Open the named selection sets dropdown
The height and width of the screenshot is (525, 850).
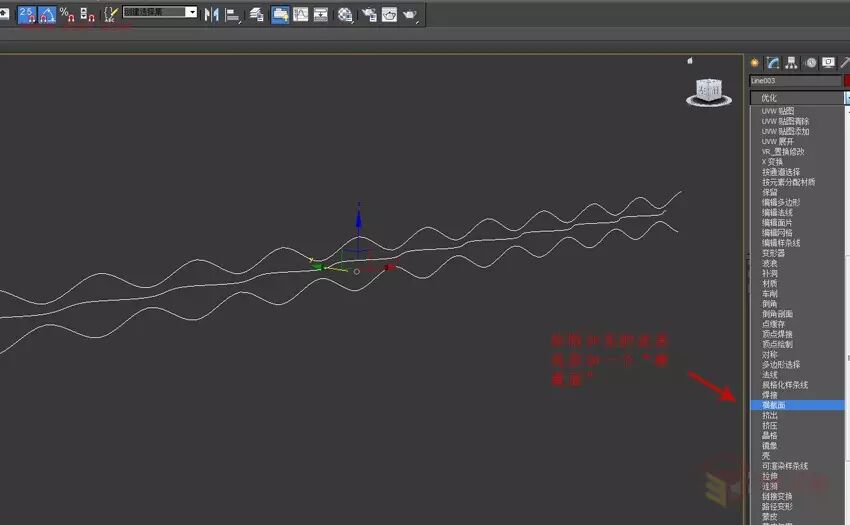pos(160,12)
